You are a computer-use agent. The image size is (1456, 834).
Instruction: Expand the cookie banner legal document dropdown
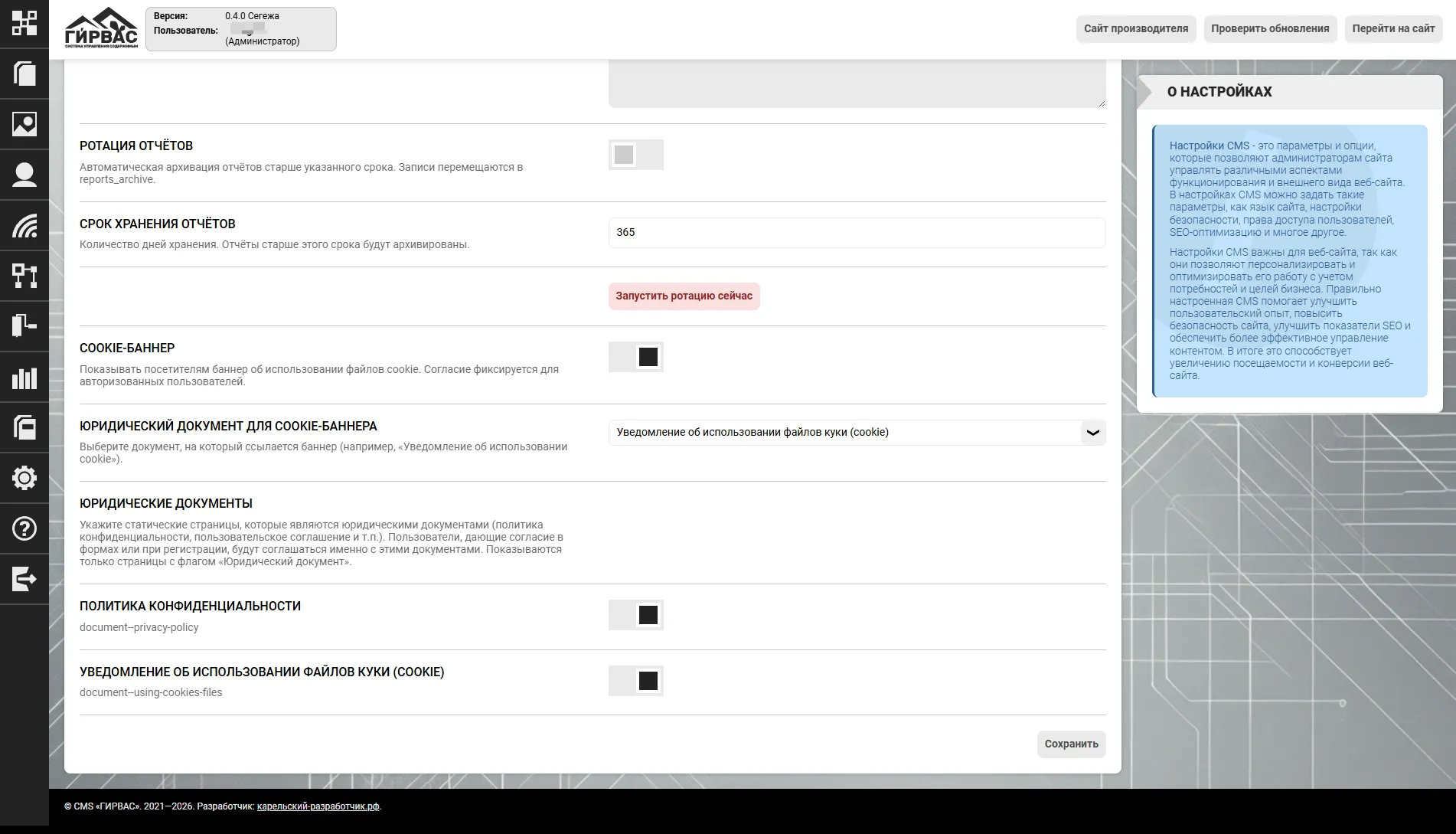click(x=857, y=433)
